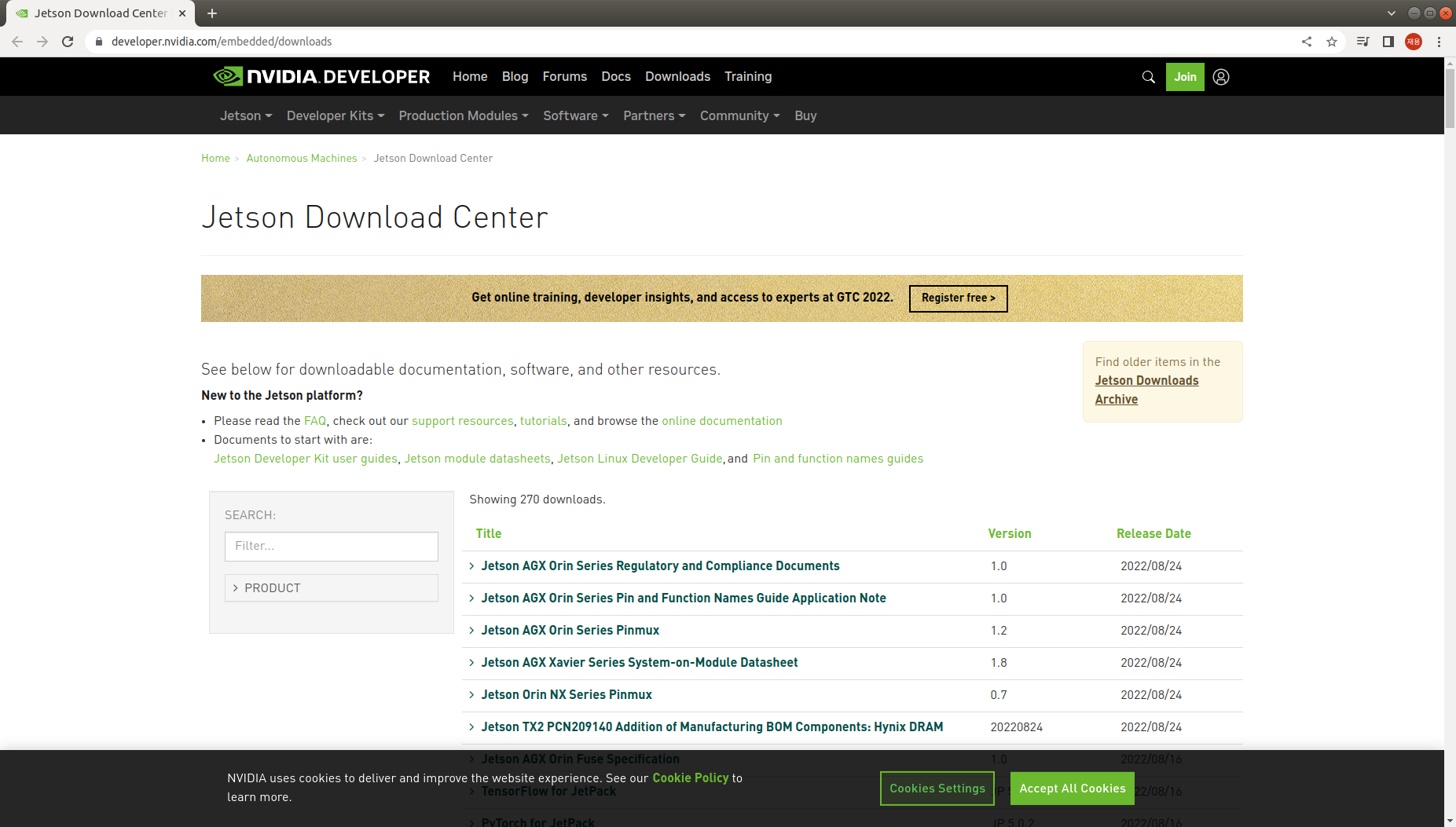Screen dimensions: 1456x827
Task: Click the Buy menu item
Action: point(805,115)
